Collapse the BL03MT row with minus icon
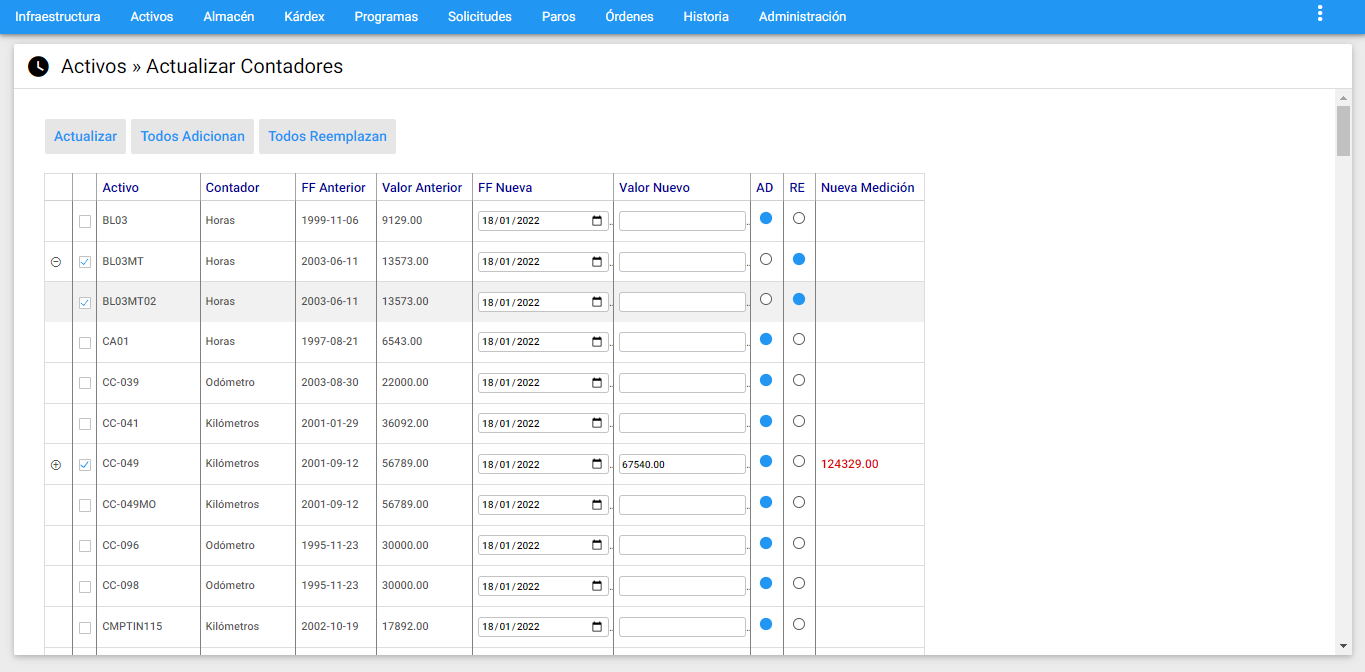Screen dimensions: 1365x672 click(56, 262)
